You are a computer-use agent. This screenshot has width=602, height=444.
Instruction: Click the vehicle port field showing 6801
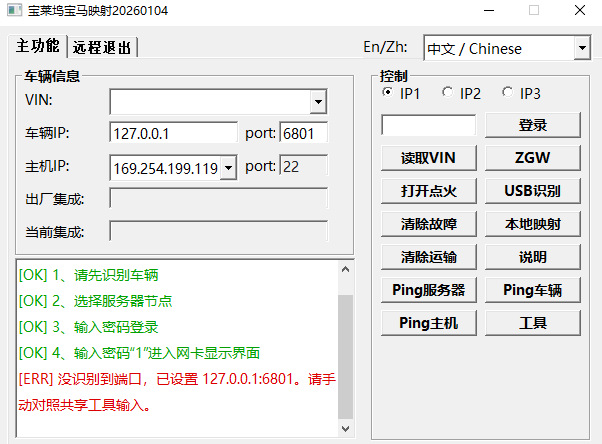tap(304, 133)
